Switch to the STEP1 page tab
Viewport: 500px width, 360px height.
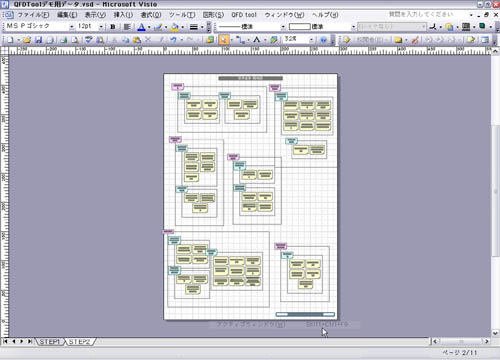click(50, 342)
